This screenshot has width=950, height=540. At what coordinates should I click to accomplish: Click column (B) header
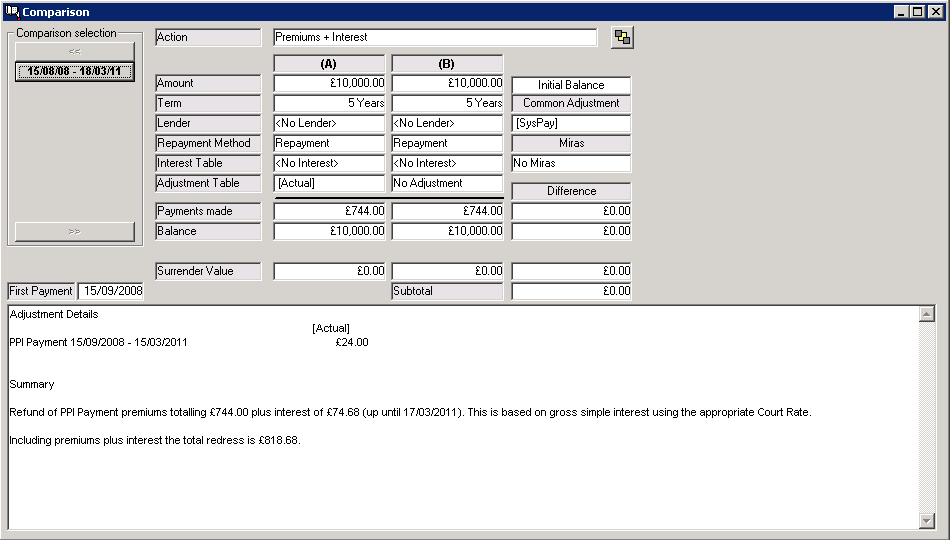(x=447, y=64)
